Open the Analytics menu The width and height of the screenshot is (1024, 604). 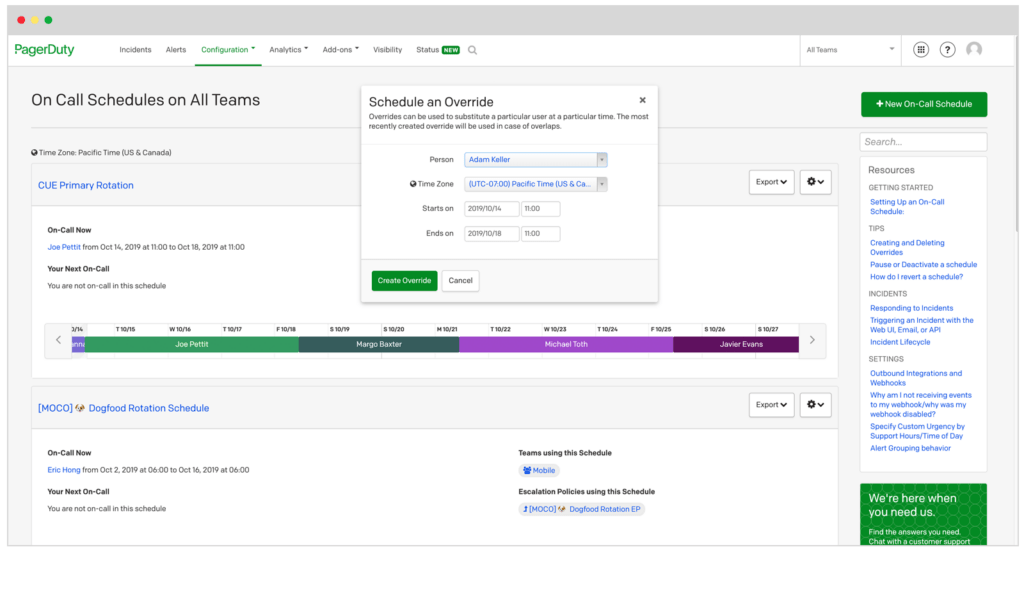point(289,50)
